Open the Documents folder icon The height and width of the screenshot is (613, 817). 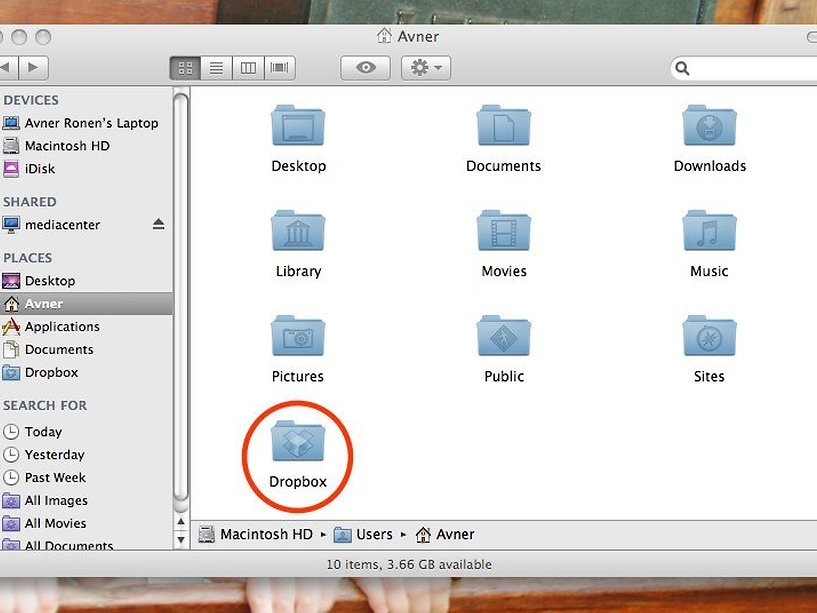point(503,126)
